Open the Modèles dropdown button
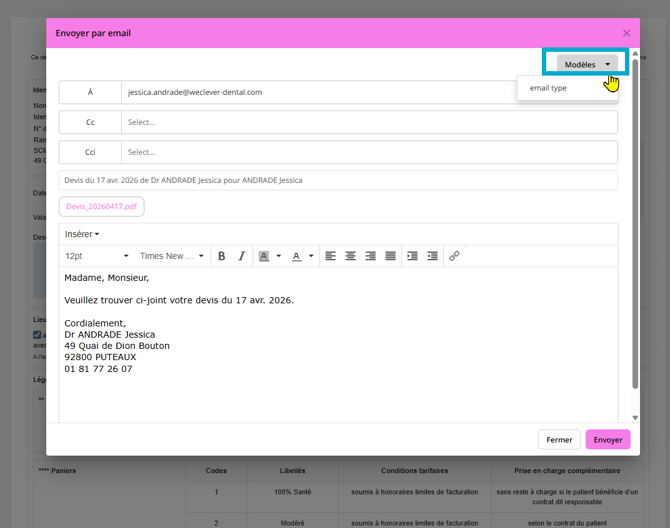Image resolution: width=670 pixels, height=528 pixels. pos(587,64)
